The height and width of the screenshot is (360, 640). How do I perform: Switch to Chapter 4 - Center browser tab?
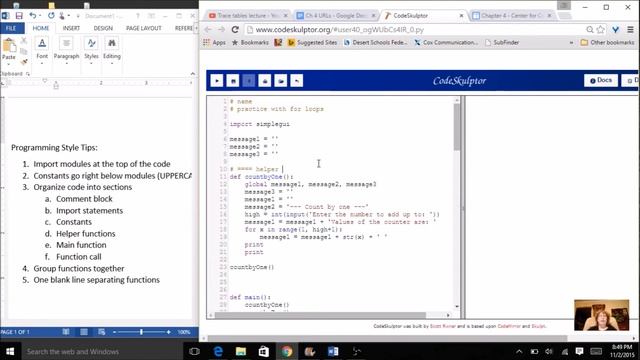(513, 16)
